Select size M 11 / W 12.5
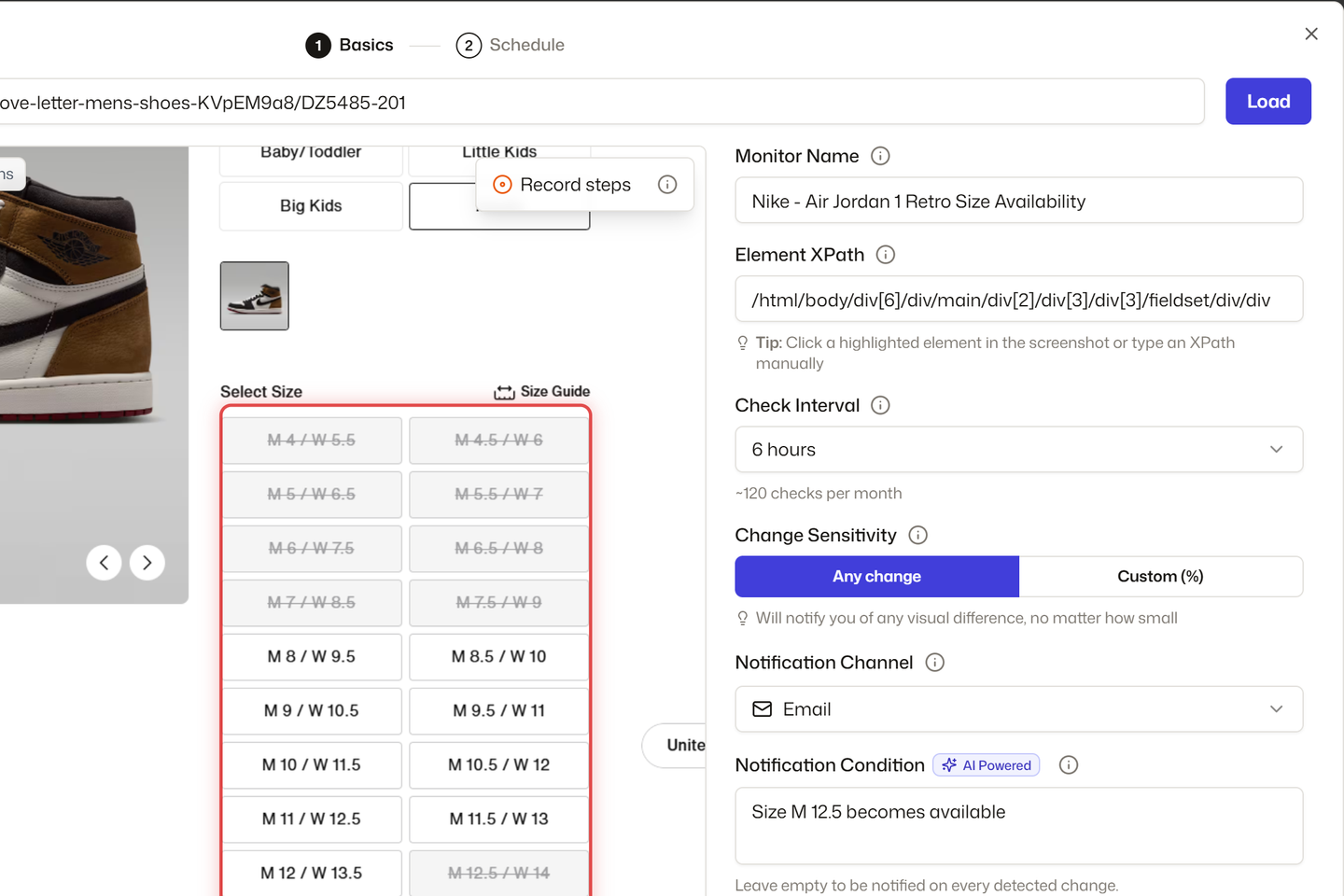The image size is (1344, 896). coord(312,819)
